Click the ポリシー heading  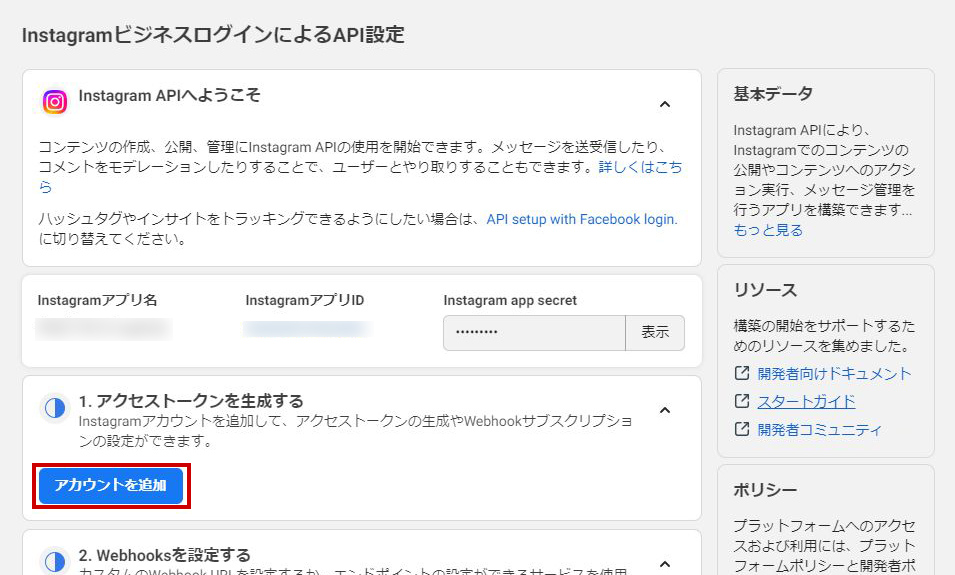coord(765,490)
